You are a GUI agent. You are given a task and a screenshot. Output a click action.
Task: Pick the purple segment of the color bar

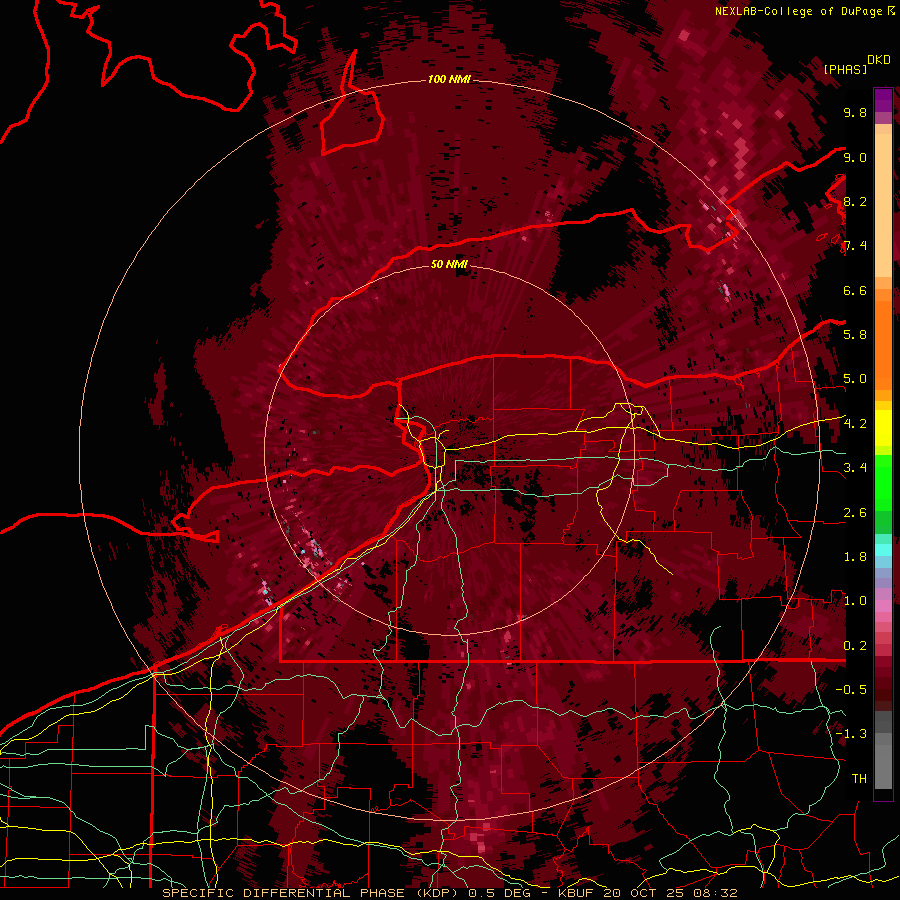point(883,100)
